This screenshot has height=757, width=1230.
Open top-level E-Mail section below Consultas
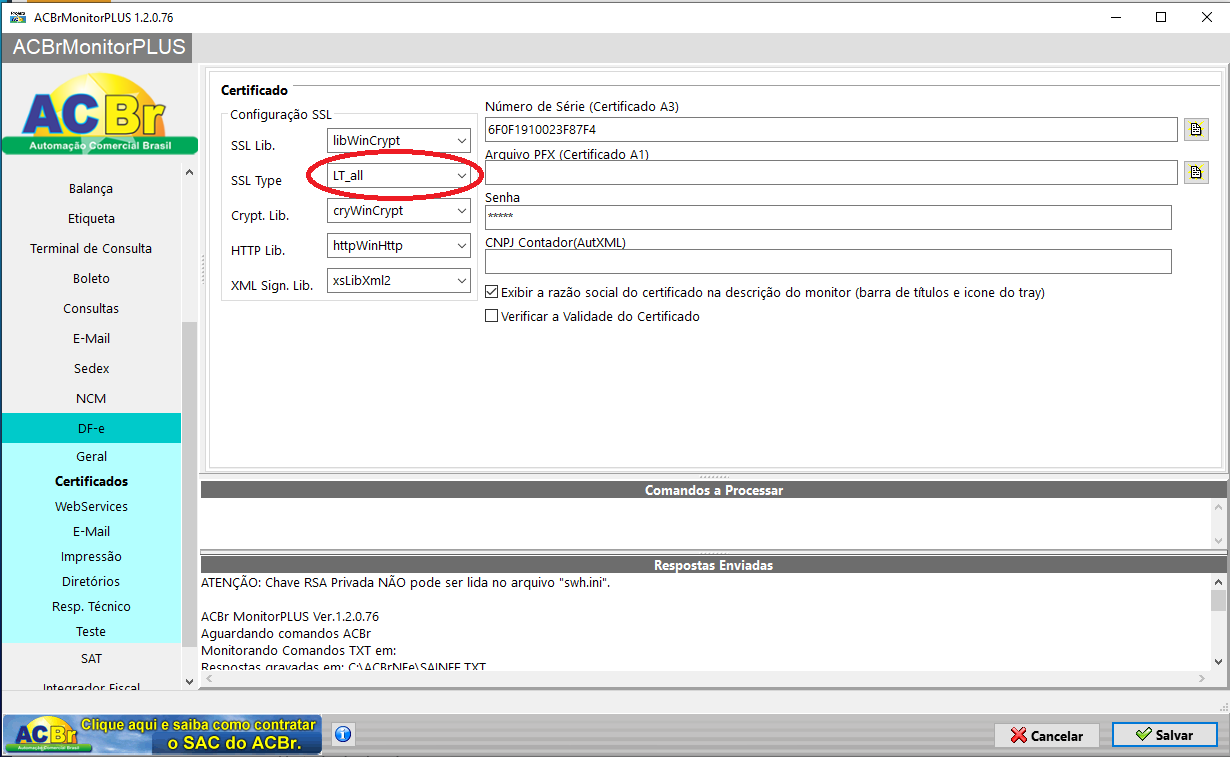click(x=91, y=338)
